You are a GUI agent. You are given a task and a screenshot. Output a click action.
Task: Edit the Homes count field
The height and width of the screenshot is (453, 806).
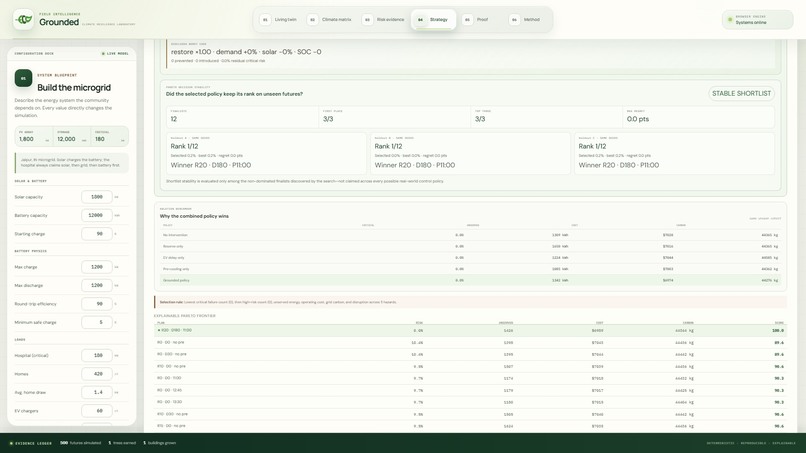click(x=97, y=374)
